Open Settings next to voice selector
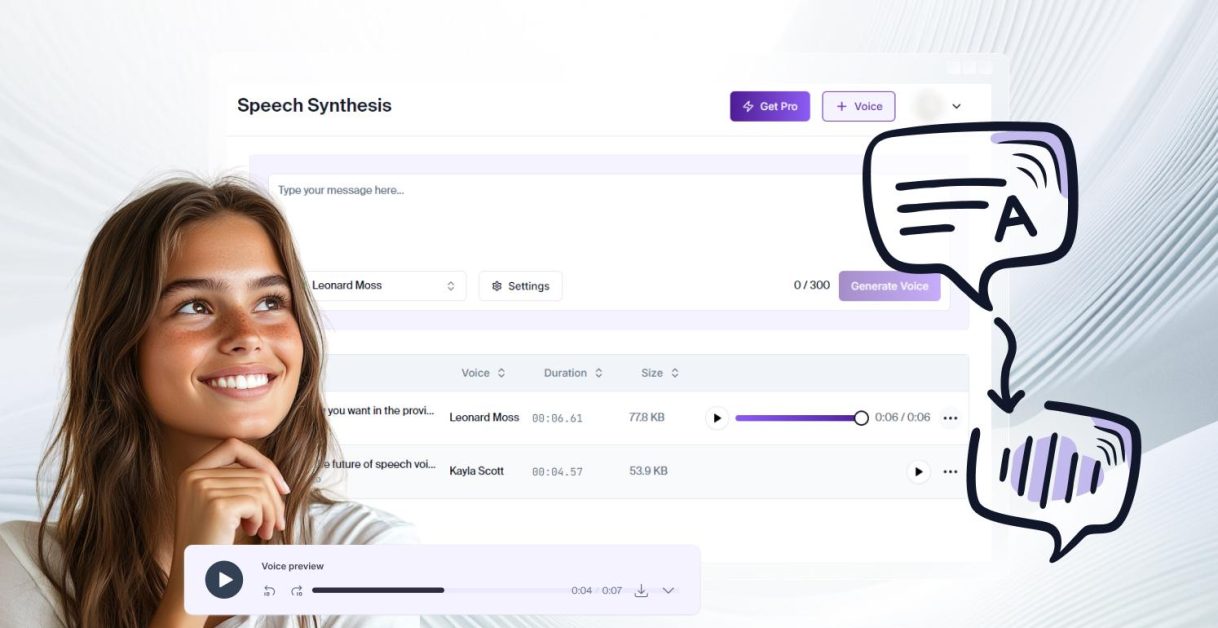1218x628 pixels. click(x=521, y=286)
